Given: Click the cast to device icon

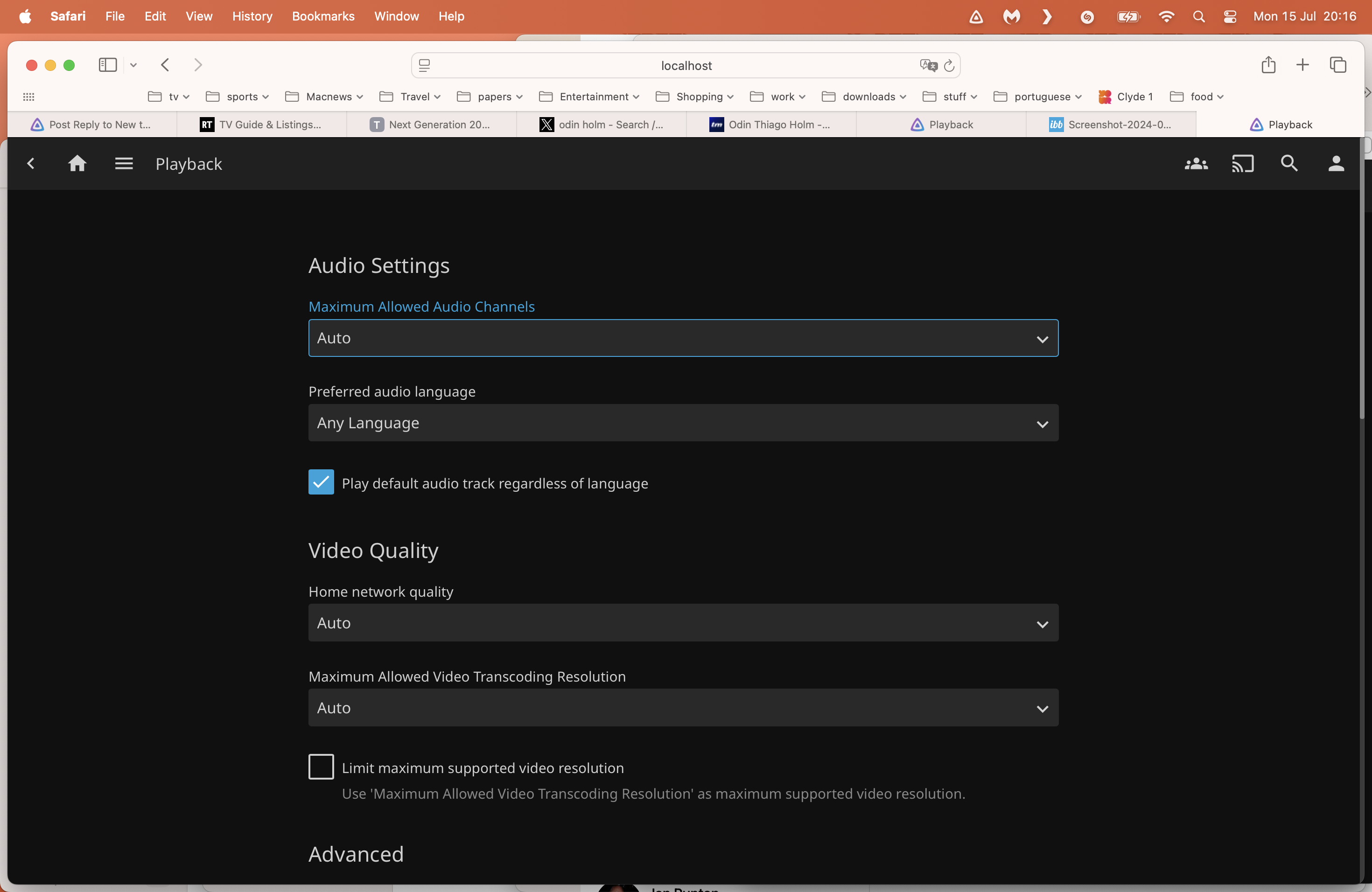Looking at the screenshot, I should (x=1242, y=164).
